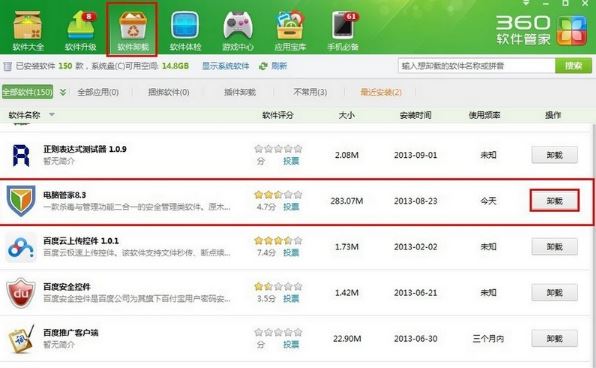Sort by 大小 column header

347,115
